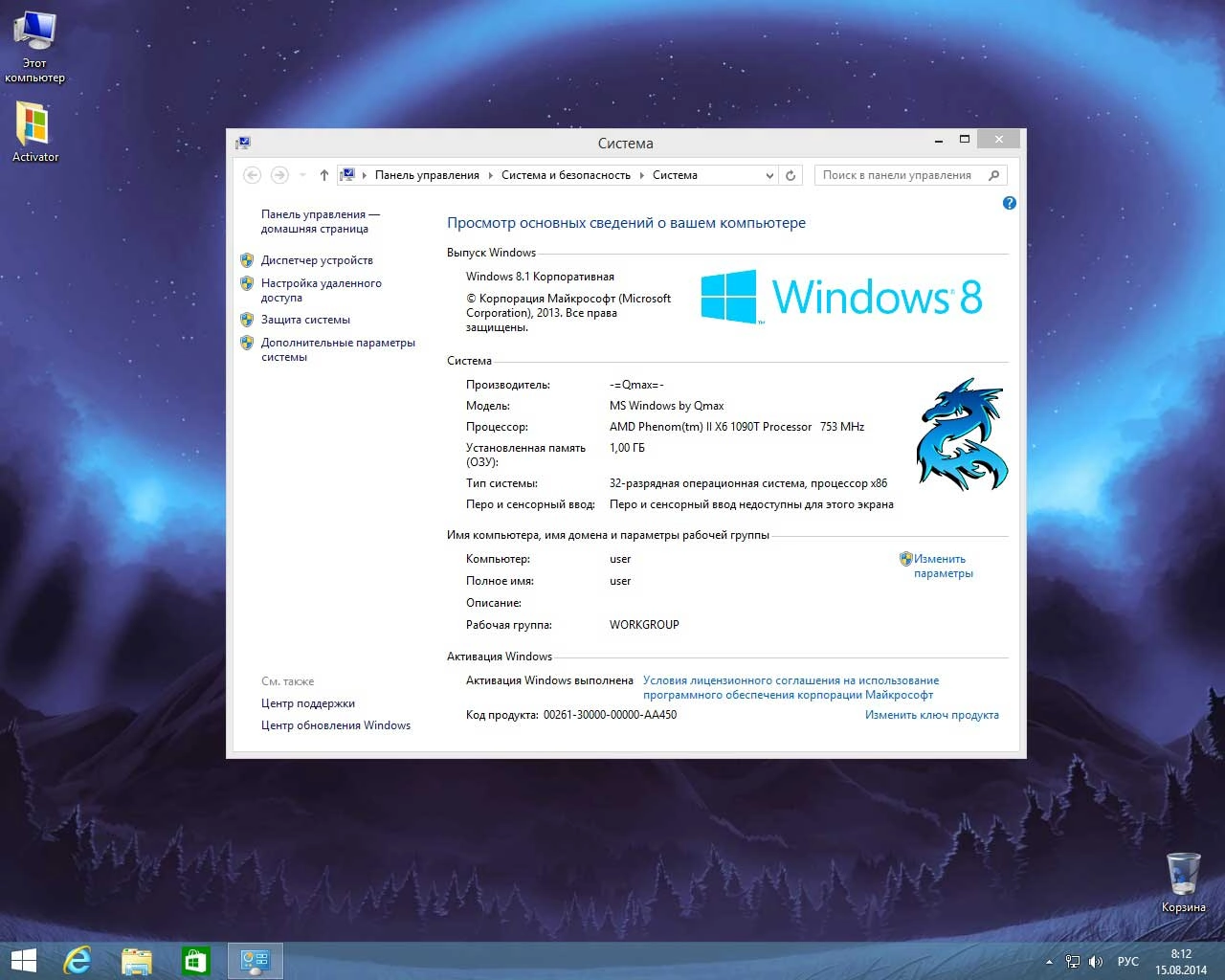This screenshot has width=1225, height=980.
Task: Click Изменить параметры link
Action: 943,566
